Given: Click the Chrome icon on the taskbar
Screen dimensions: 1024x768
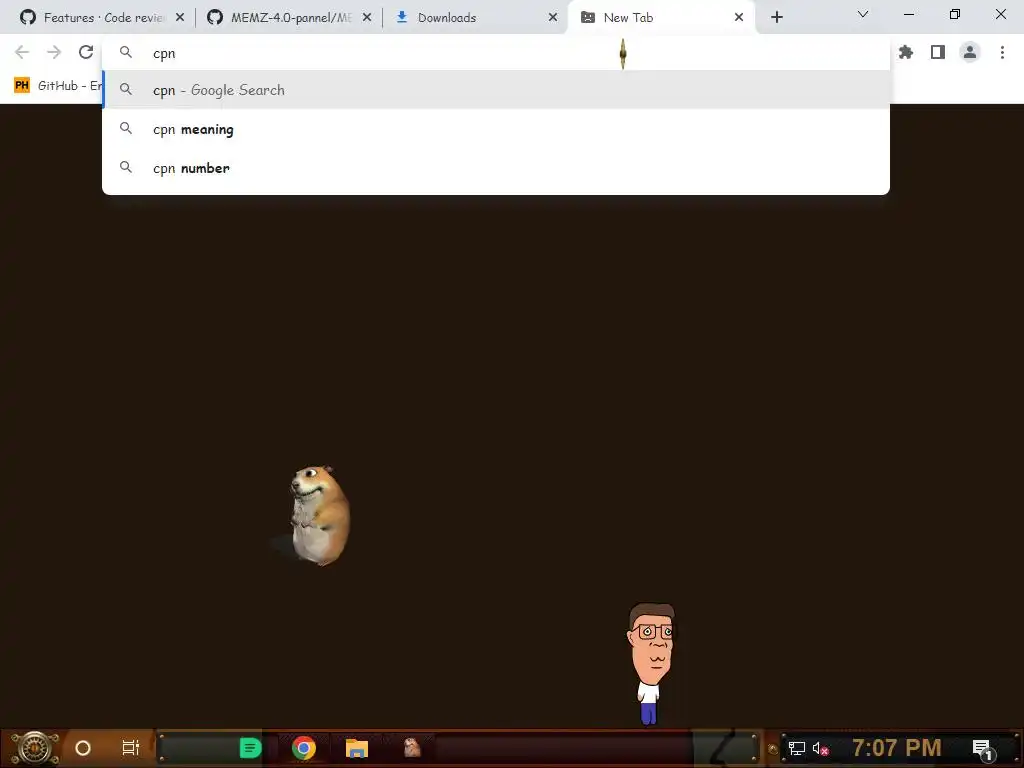Looking at the screenshot, I should tap(304, 748).
